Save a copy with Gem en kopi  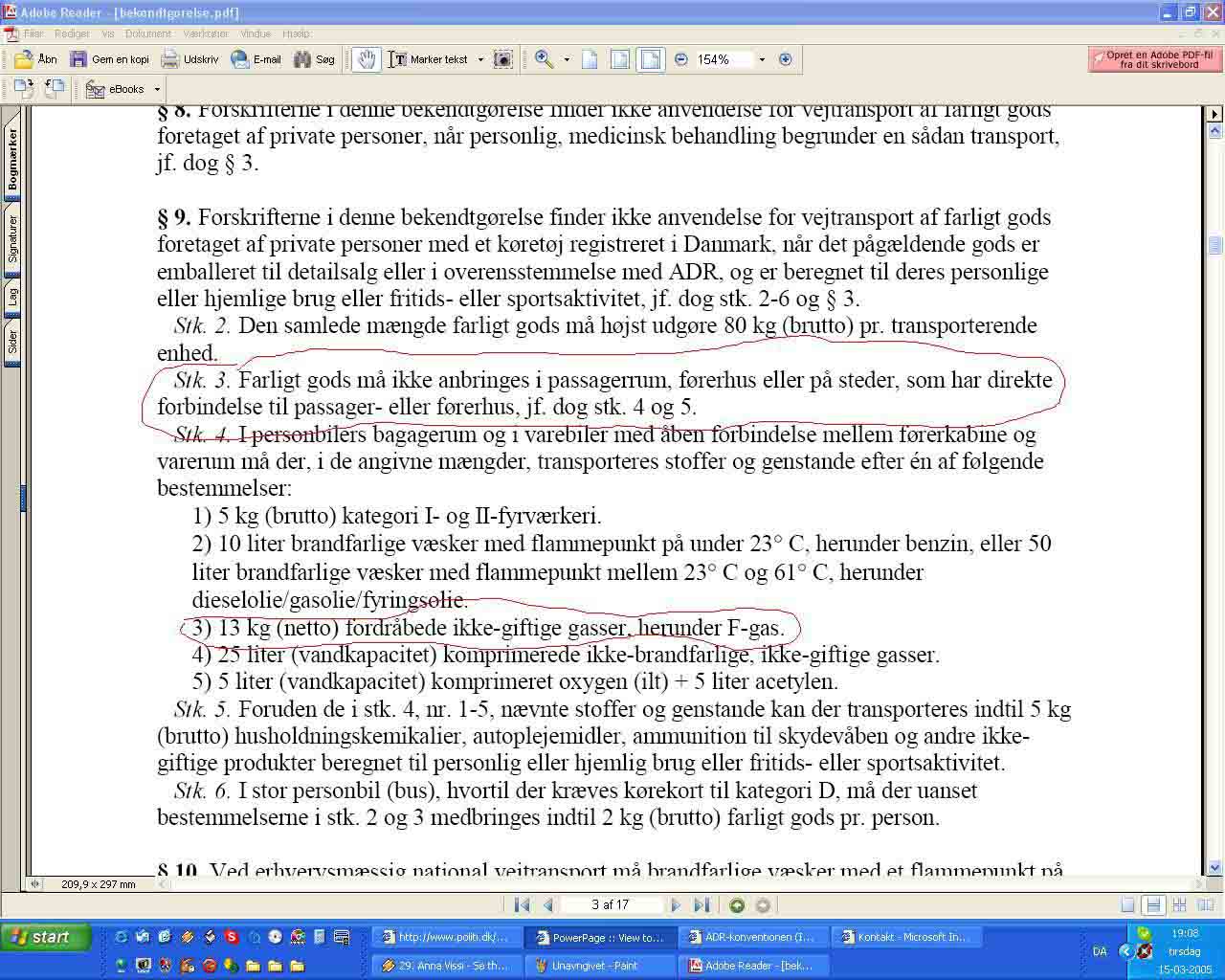coord(110,59)
